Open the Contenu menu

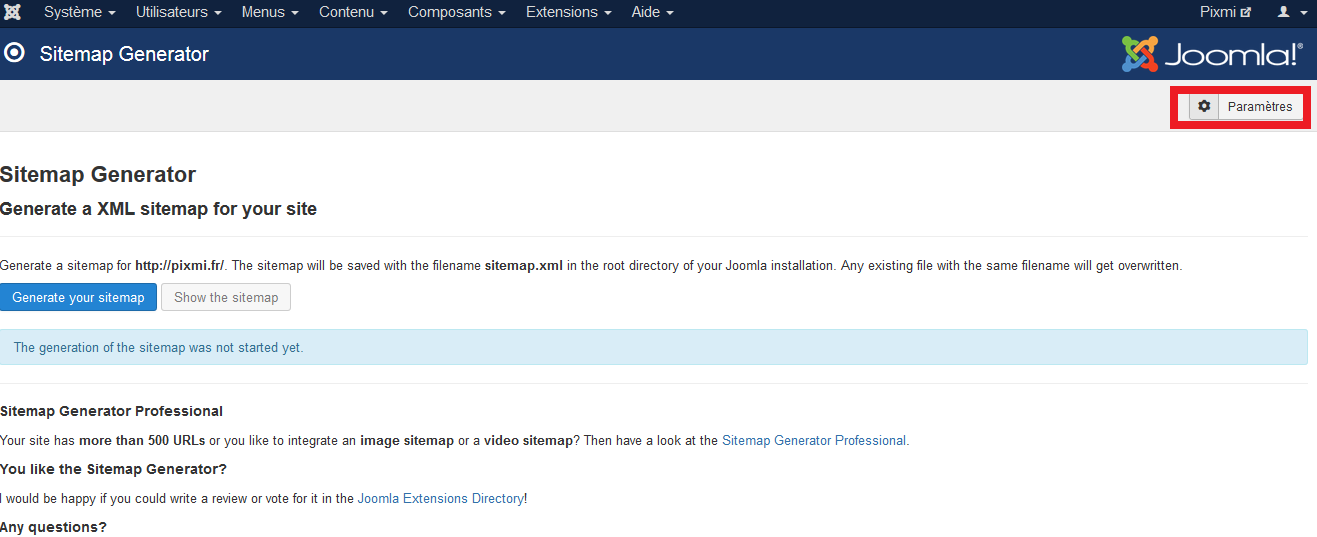point(353,13)
